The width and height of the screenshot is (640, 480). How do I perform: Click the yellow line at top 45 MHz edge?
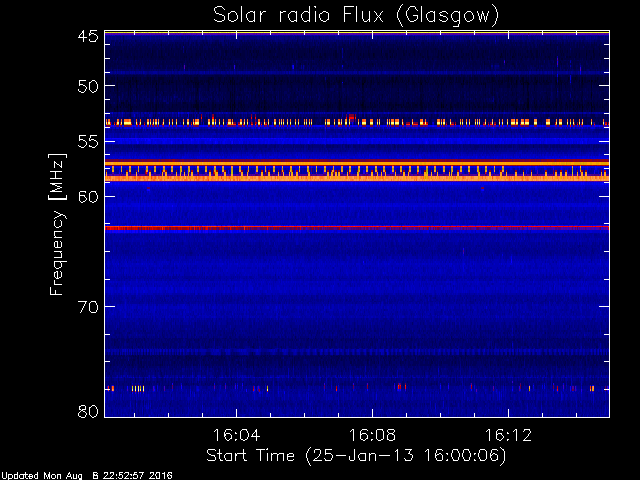pyautogui.click(x=357, y=33)
